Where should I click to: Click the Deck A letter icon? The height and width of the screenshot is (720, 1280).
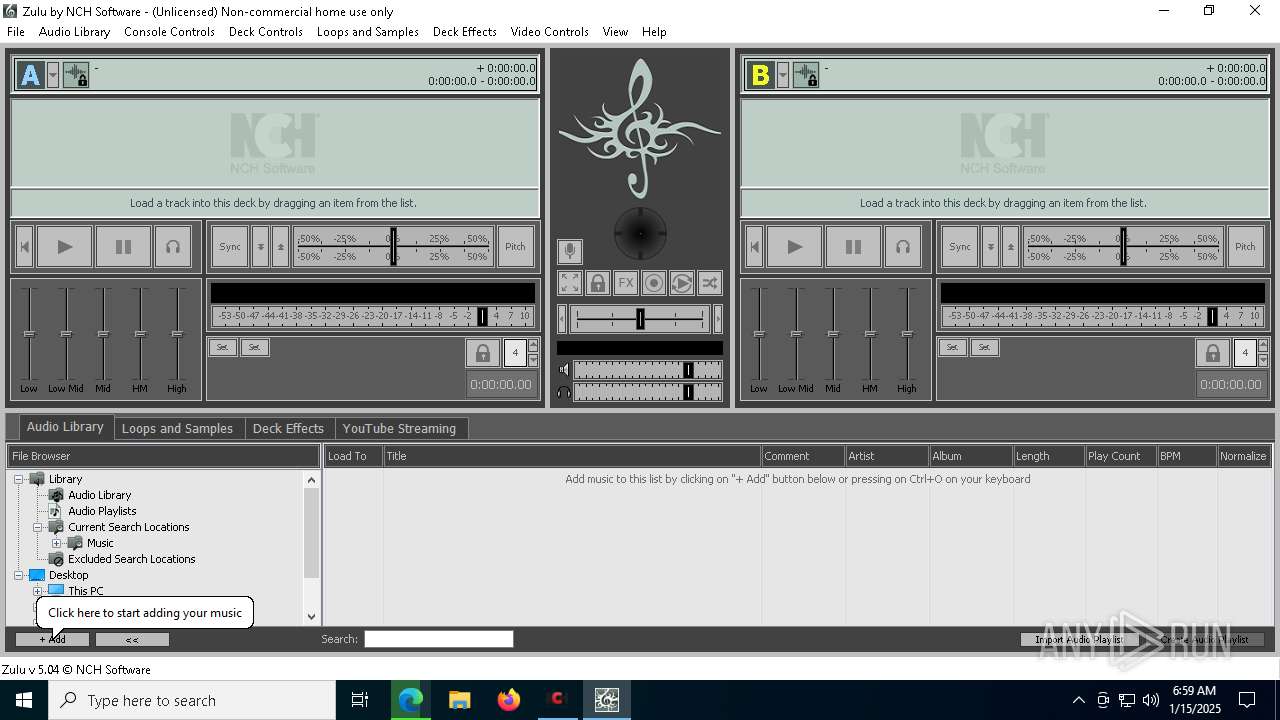[30, 75]
